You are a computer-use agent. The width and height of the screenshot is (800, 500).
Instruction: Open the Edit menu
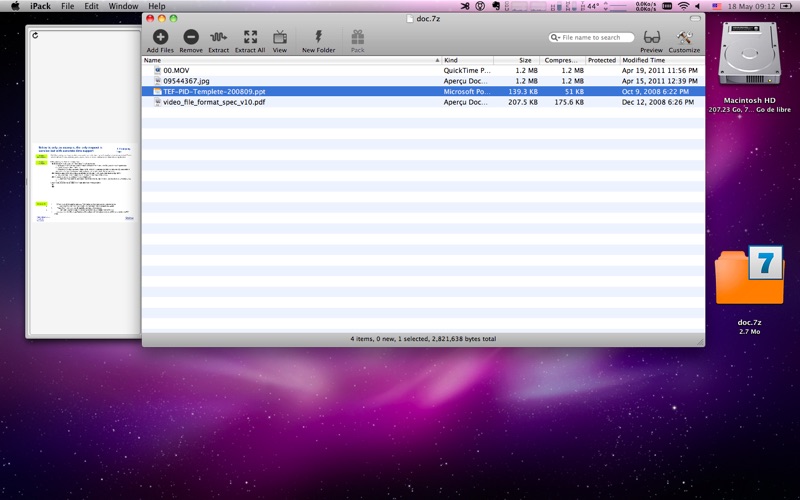pyautogui.click(x=91, y=6)
